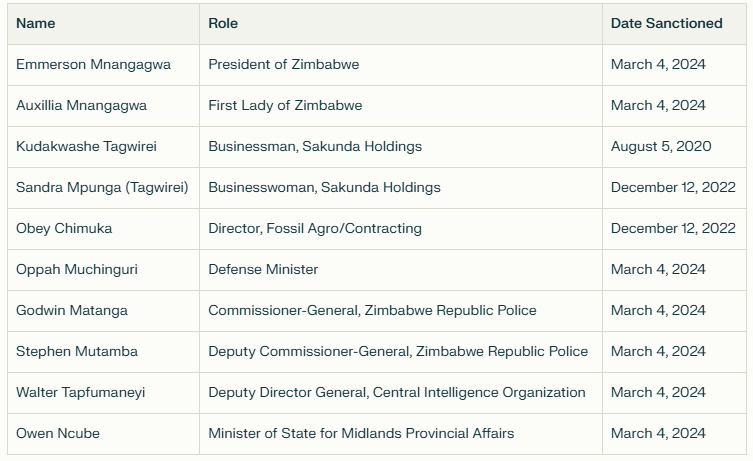Click the Deputy Director General, Central Intelligence cell
753x461 pixels.
pos(396,392)
